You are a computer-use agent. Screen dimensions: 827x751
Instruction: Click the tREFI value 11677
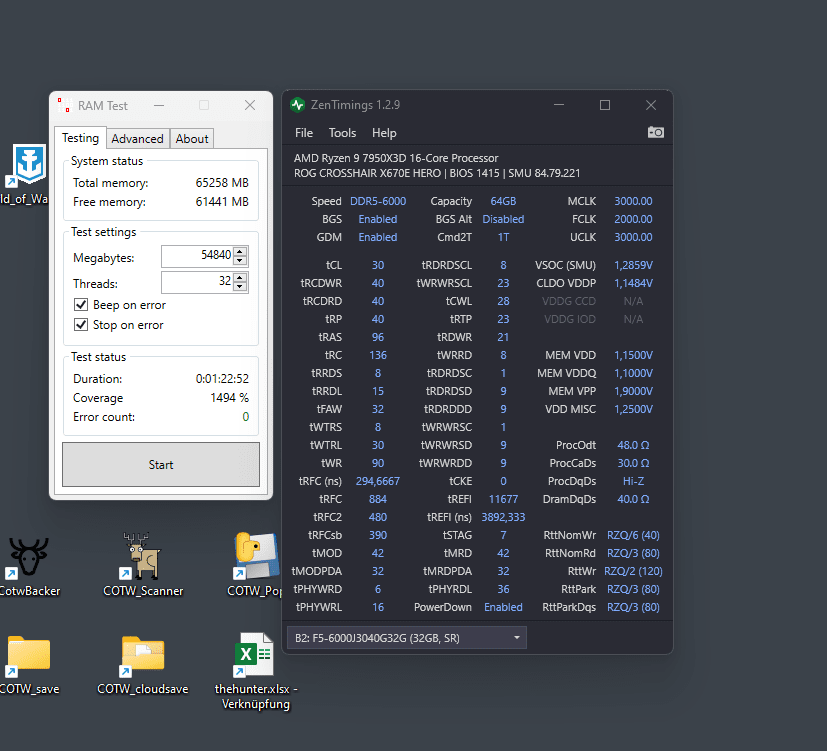(504, 499)
